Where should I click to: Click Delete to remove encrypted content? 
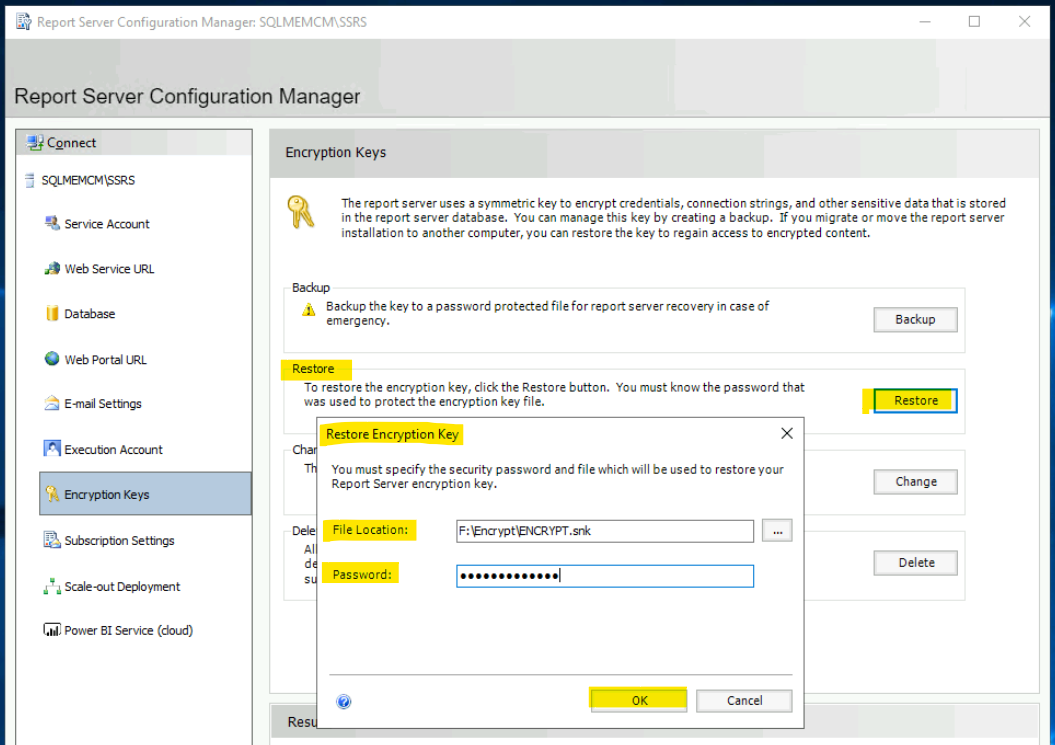[914, 562]
